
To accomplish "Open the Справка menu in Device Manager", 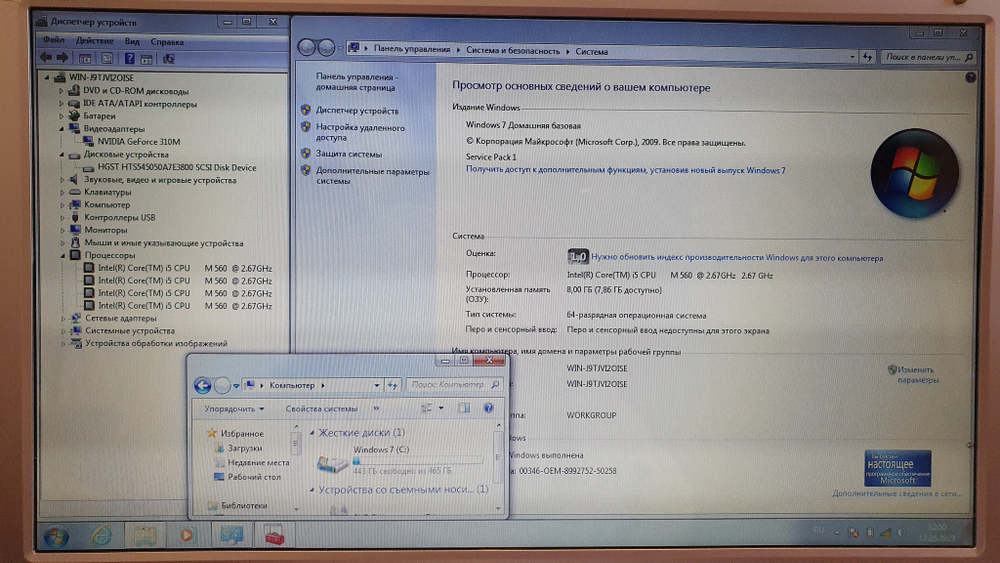I will tap(167, 42).
